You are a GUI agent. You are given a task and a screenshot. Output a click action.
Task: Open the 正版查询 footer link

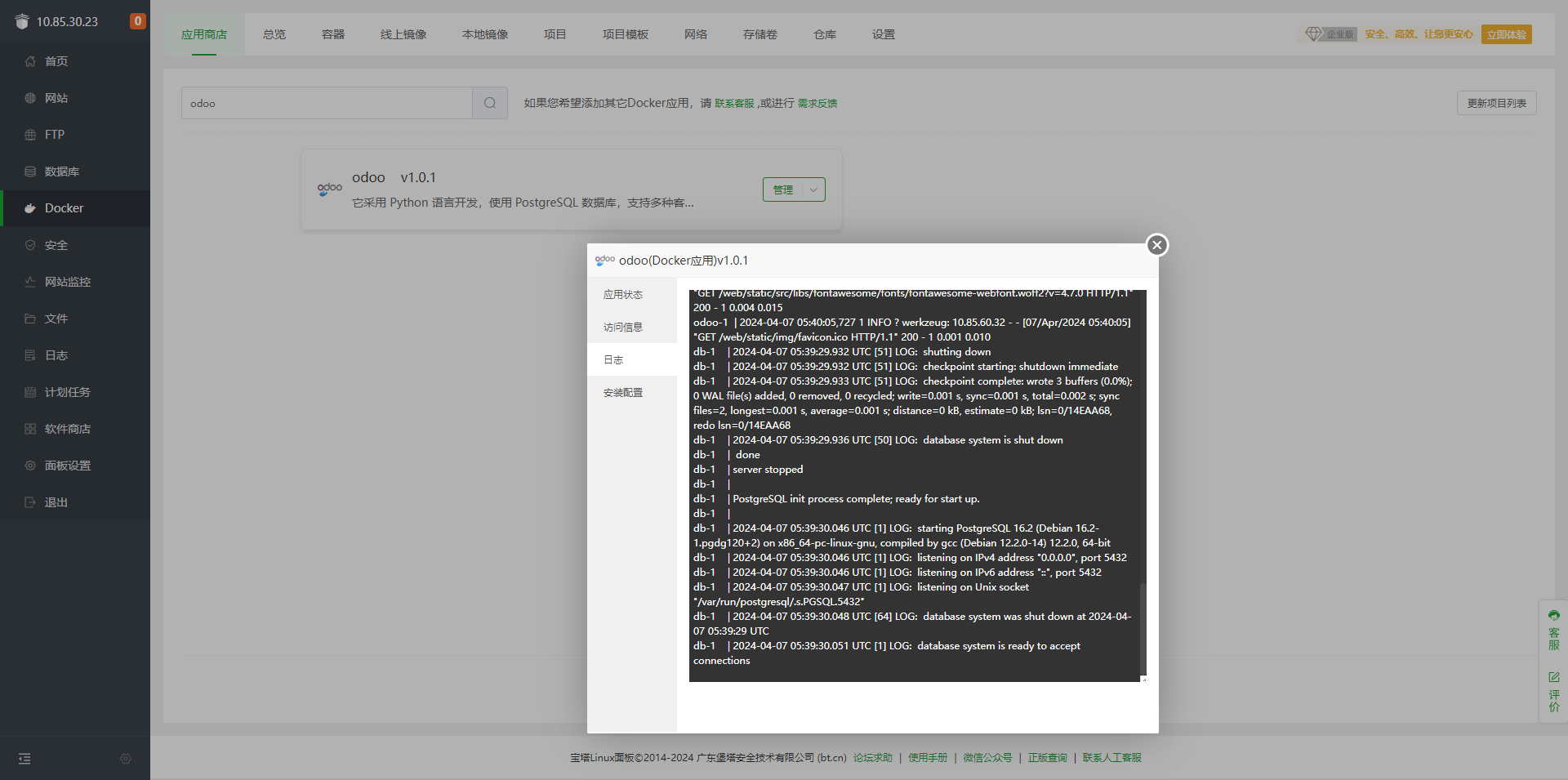(x=1048, y=758)
